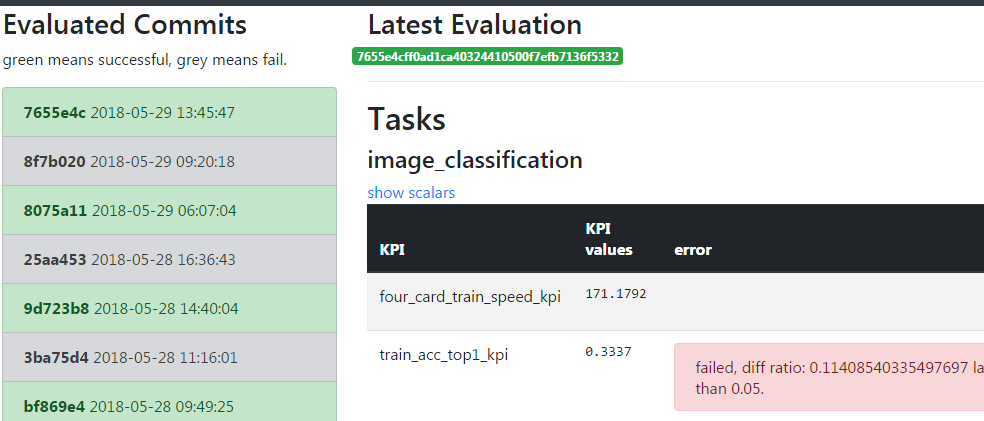Viewport: 984px width, 421px height.
Task: Expand the show scalars link
Action: click(411, 192)
